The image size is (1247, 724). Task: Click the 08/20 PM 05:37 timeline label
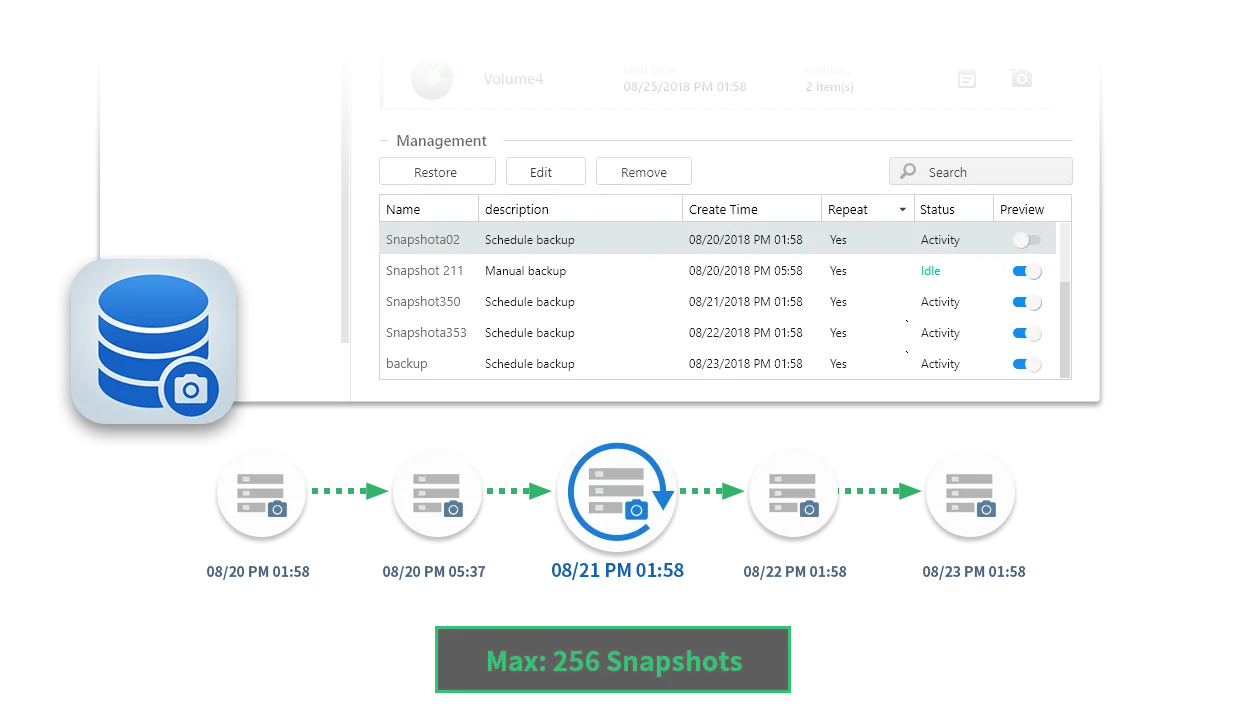434,572
